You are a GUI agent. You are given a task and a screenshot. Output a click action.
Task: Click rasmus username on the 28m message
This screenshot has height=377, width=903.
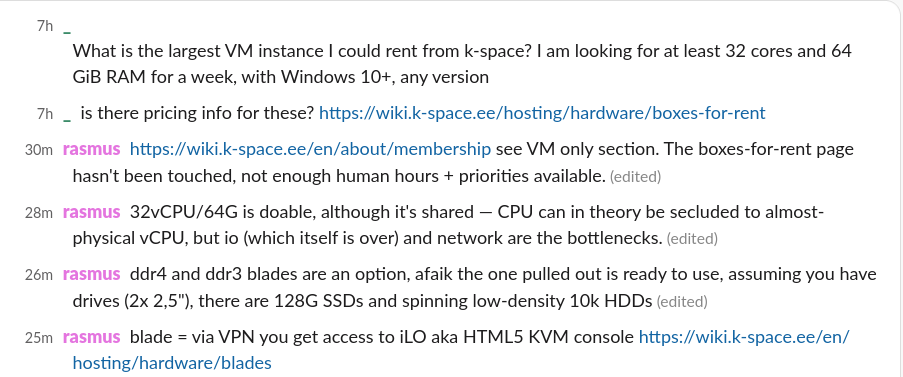[x=92, y=212]
